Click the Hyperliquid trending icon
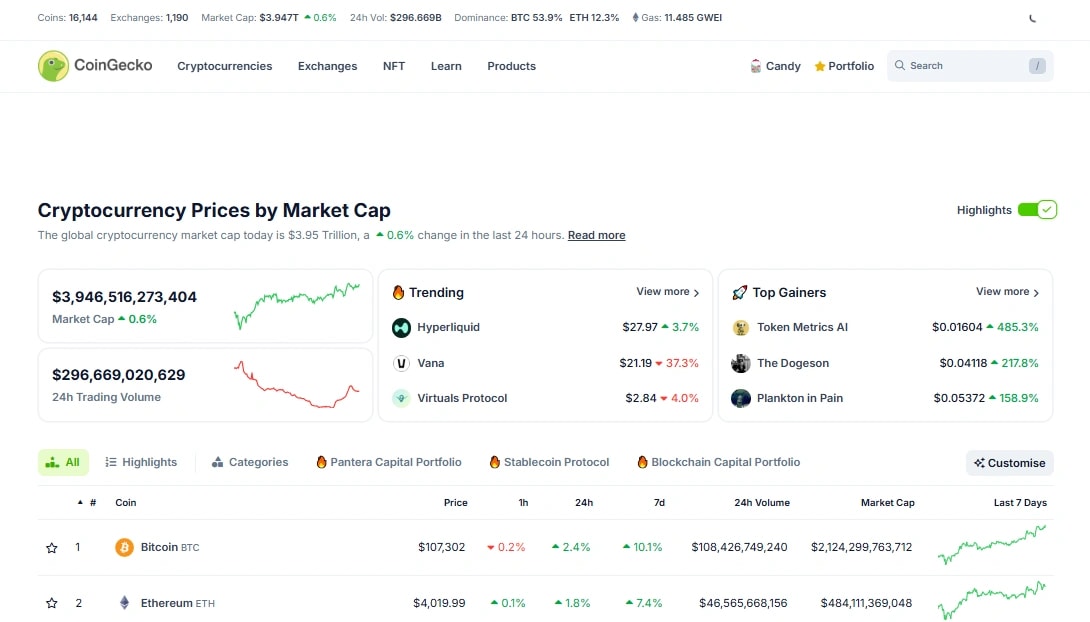Image resolution: width=1090 pixels, height=622 pixels. tap(401, 327)
